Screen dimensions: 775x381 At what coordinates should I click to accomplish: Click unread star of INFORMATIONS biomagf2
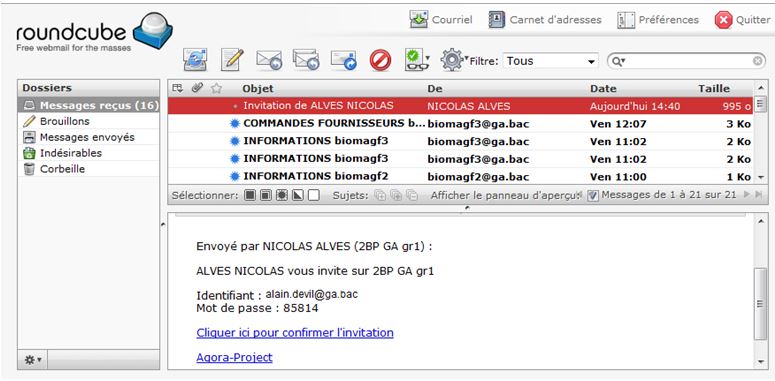click(235, 176)
